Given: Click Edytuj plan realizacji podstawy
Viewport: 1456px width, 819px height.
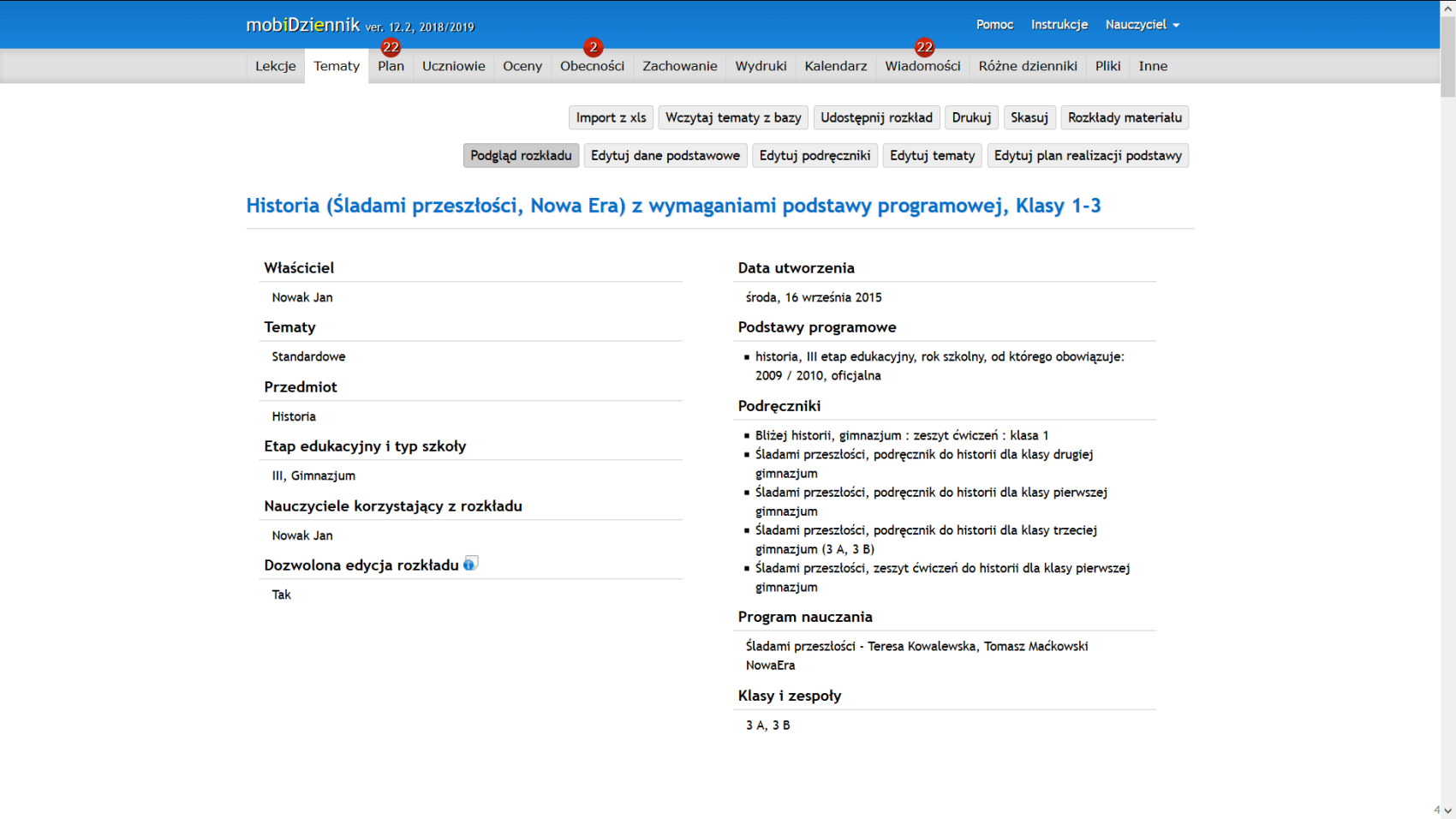Looking at the screenshot, I should click(1088, 155).
